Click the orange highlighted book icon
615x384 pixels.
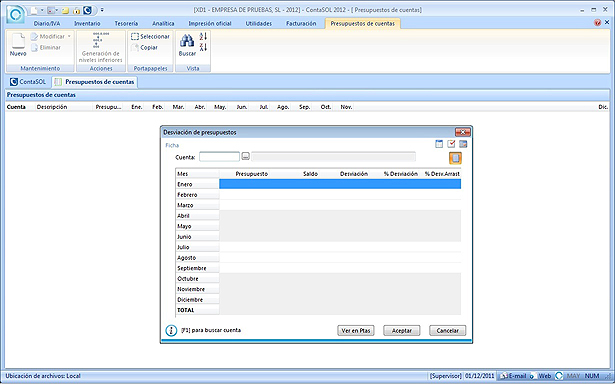point(455,158)
